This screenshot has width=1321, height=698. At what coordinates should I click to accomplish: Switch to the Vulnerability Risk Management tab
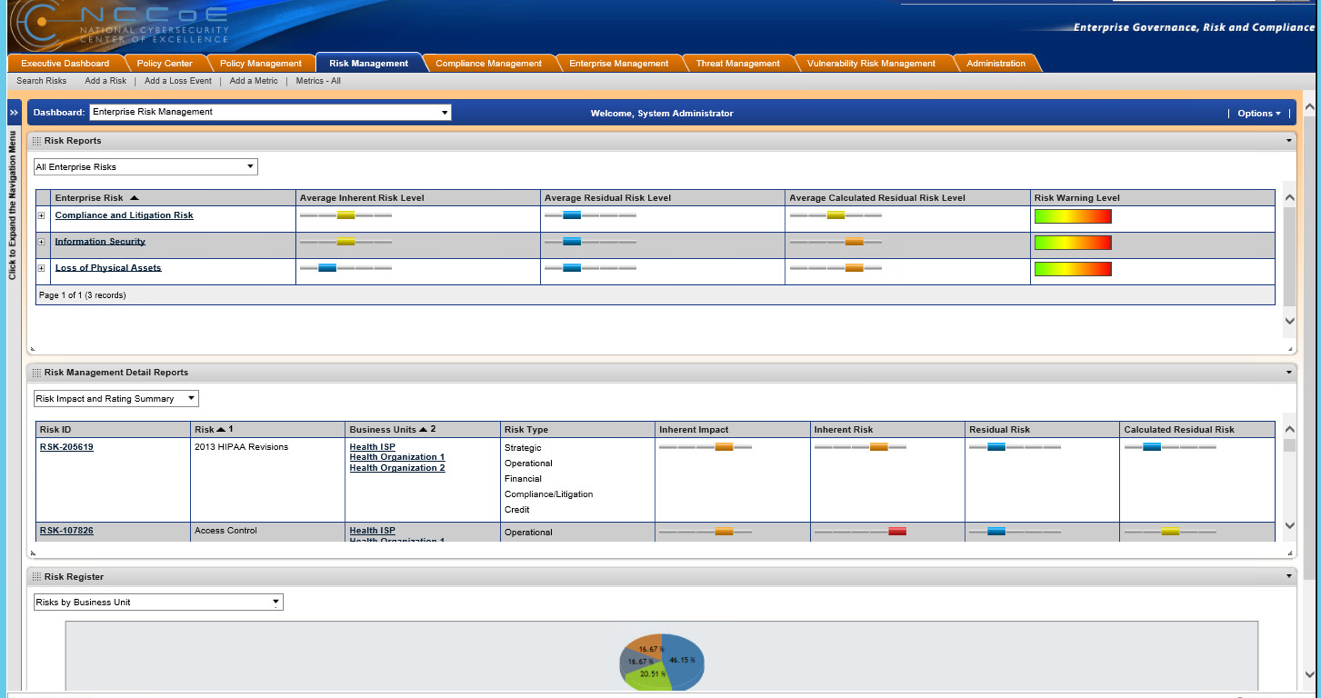click(870, 63)
